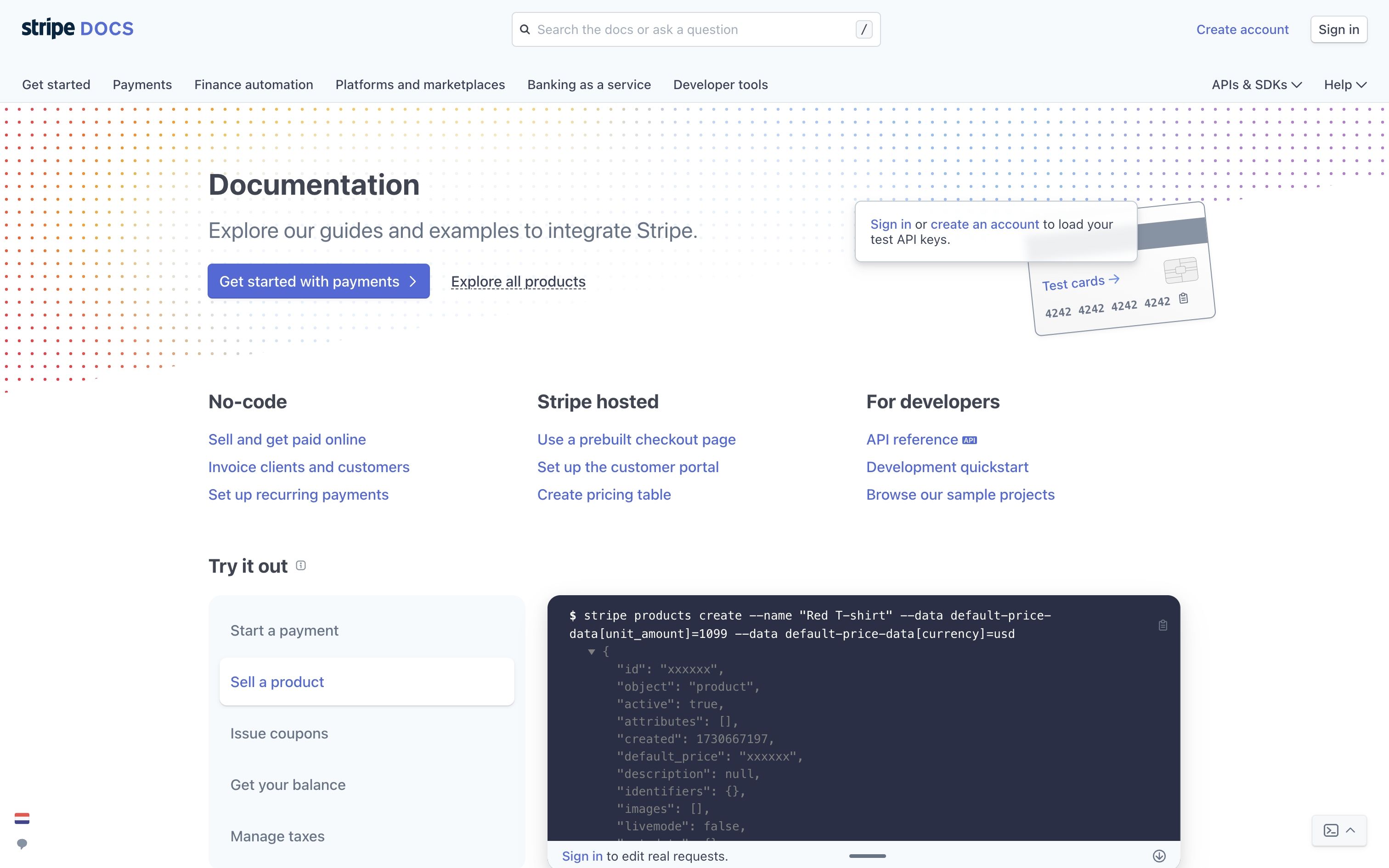
Task: Open the Test cards link
Action: tap(1080, 282)
